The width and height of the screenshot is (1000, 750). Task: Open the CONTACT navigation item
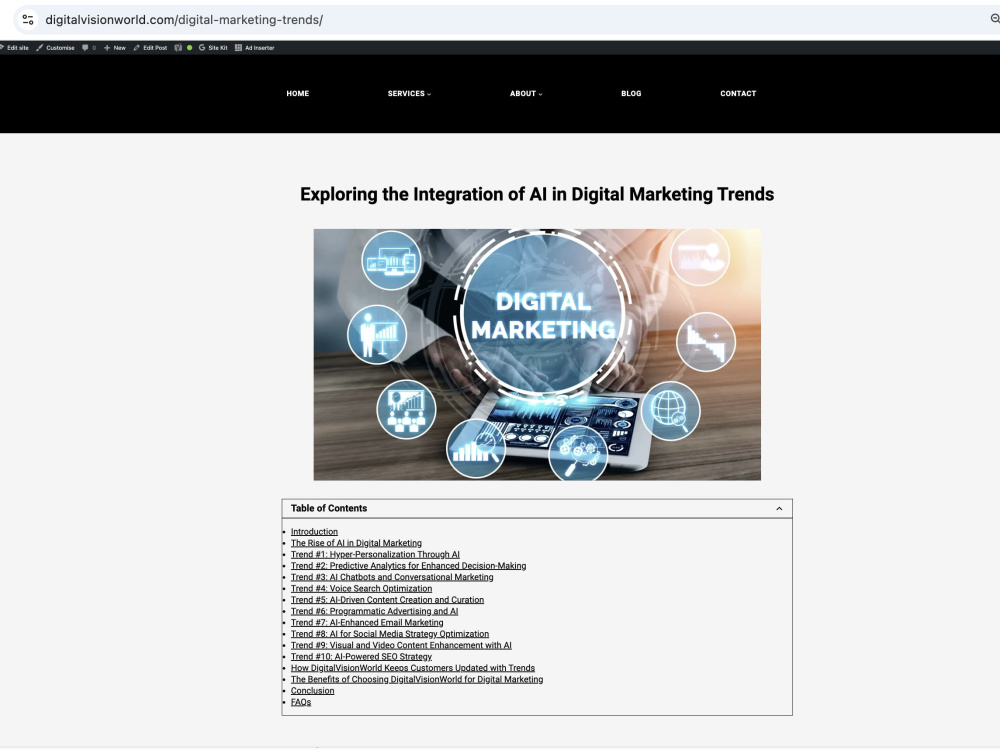[x=738, y=93]
